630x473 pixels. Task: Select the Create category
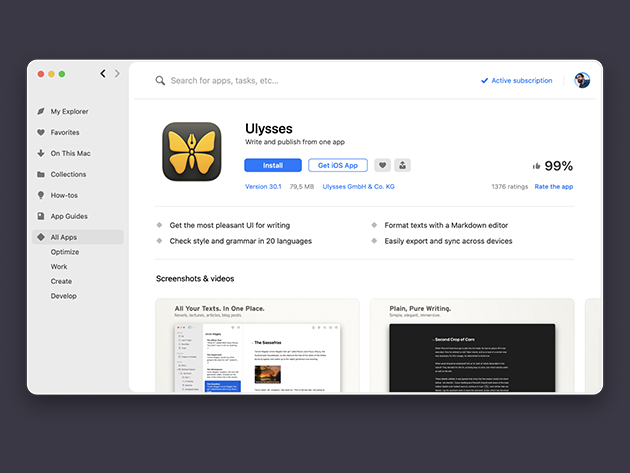[61, 281]
